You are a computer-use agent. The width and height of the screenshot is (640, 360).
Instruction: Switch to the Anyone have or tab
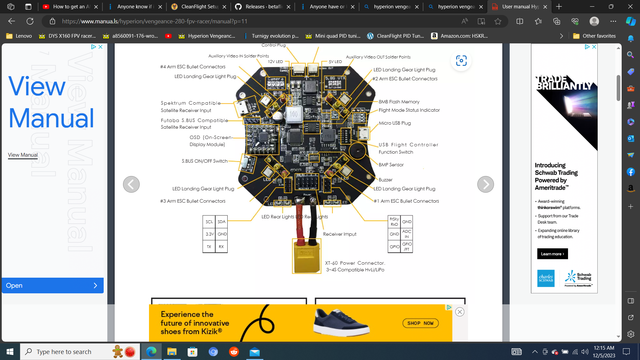[x=327, y=7]
